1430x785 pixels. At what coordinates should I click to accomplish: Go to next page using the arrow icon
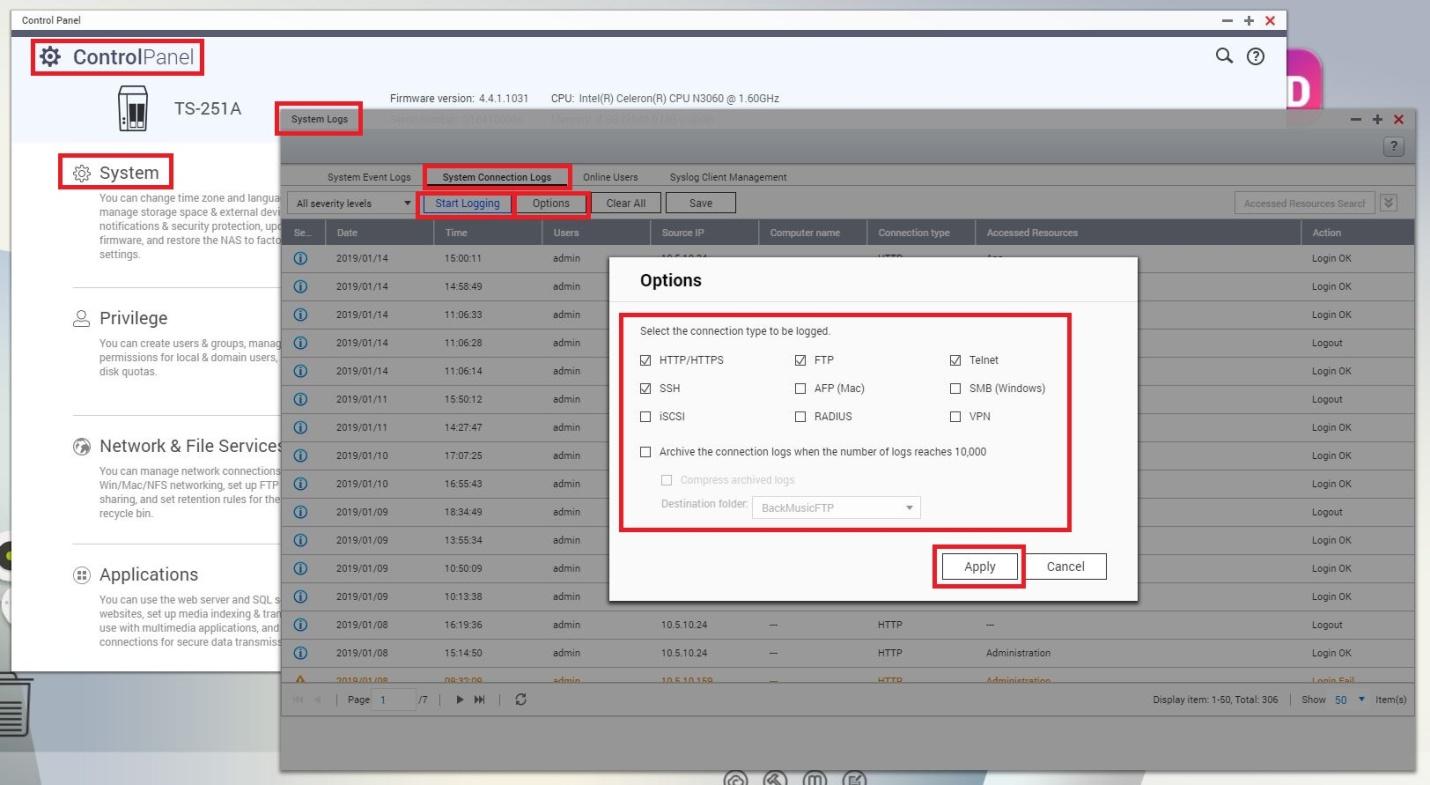click(461, 699)
